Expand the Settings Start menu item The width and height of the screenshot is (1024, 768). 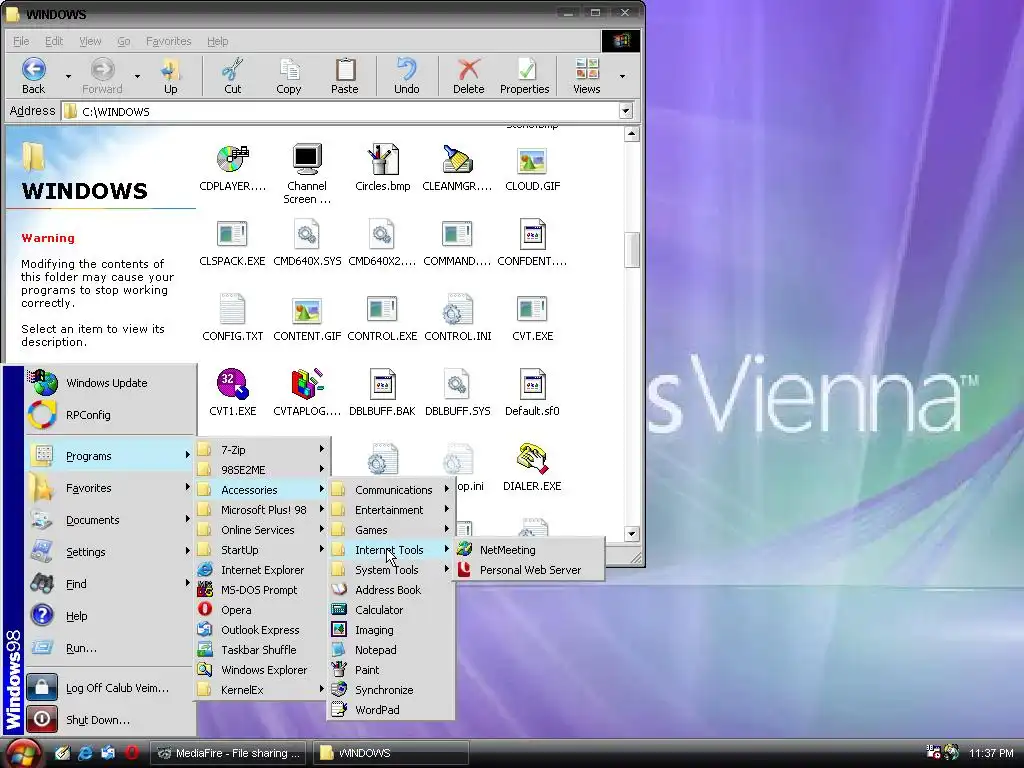(110, 552)
